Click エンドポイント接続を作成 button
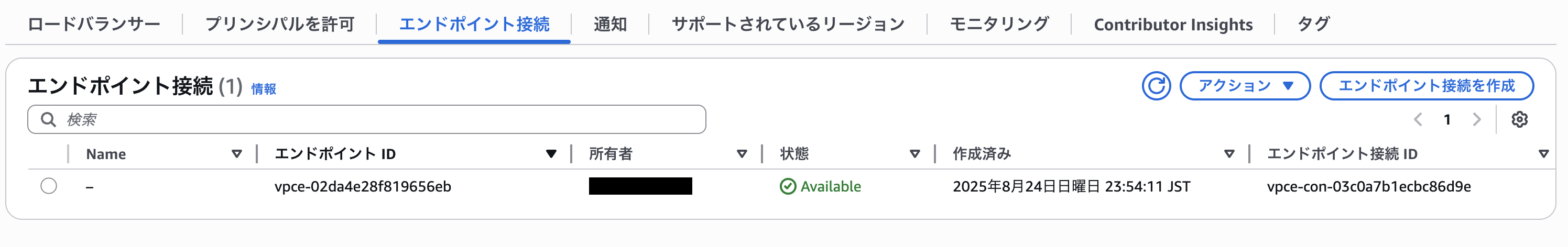Viewport: 1568px width, 247px height. coord(1426,86)
